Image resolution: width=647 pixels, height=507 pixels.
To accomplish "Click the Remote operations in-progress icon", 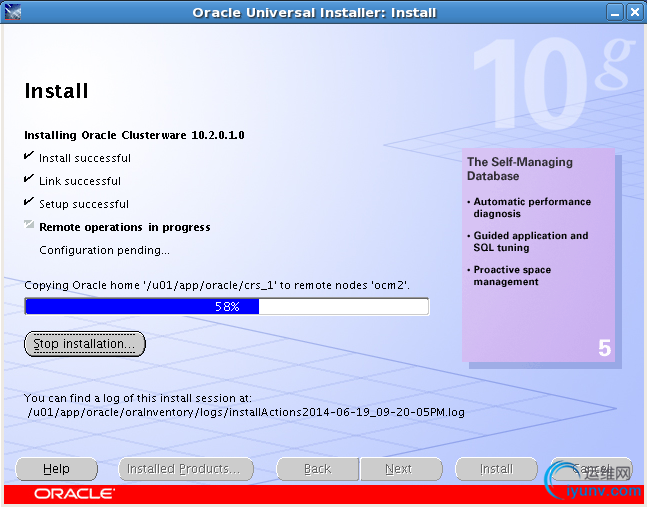I will pyautogui.click(x=29, y=225).
